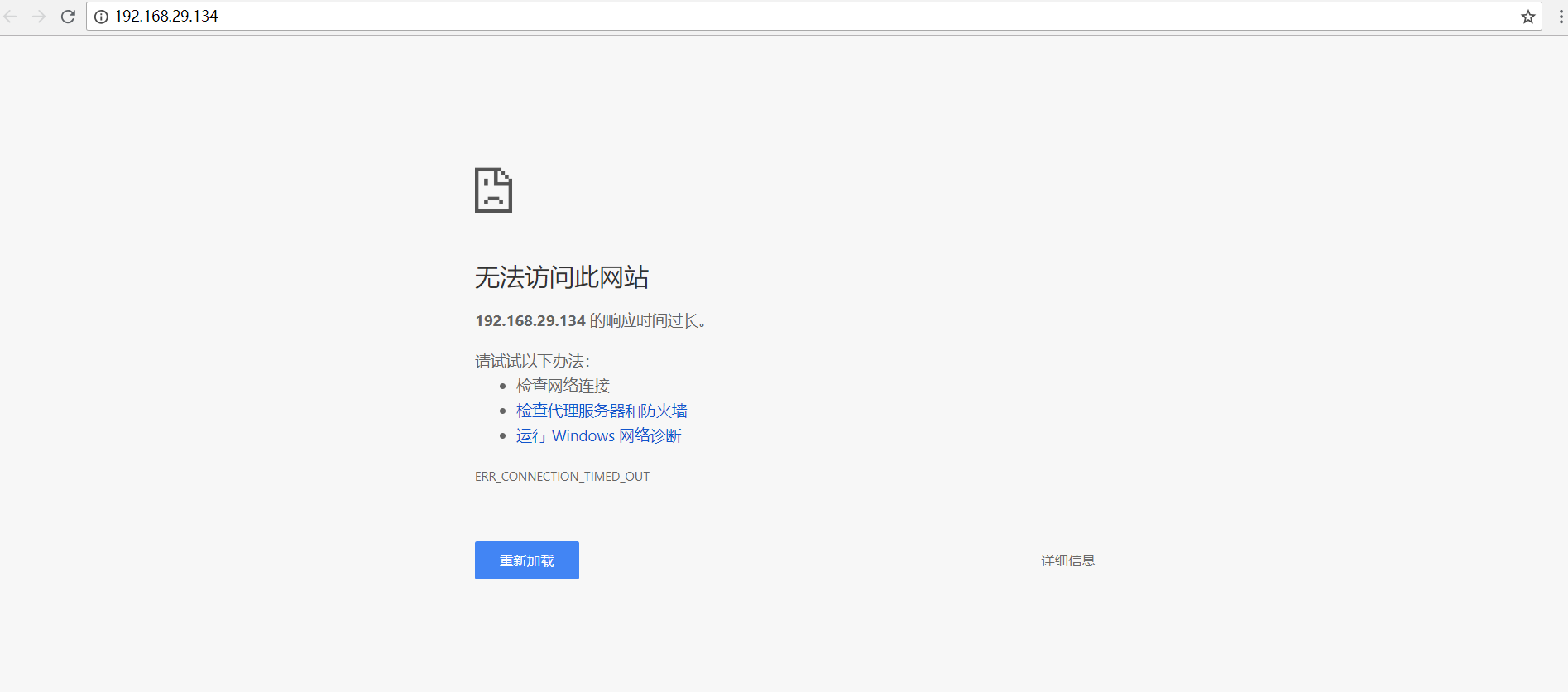This screenshot has width=1568, height=692.
Task: Click the browser back arrow
Action: pos(10,17)
